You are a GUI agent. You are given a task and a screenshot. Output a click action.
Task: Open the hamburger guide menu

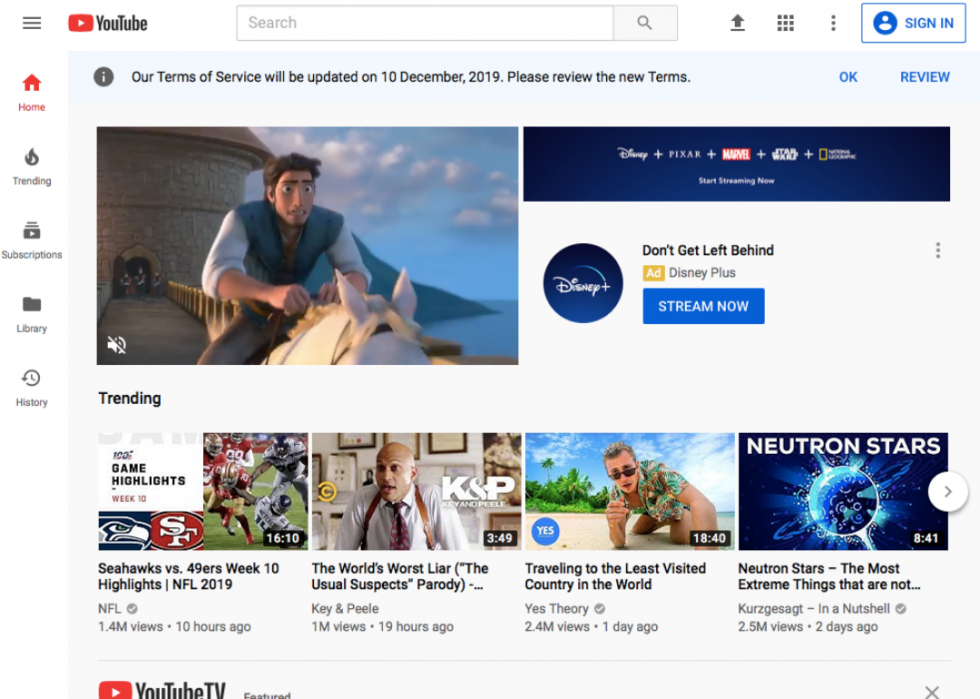(x=32, y=23)
